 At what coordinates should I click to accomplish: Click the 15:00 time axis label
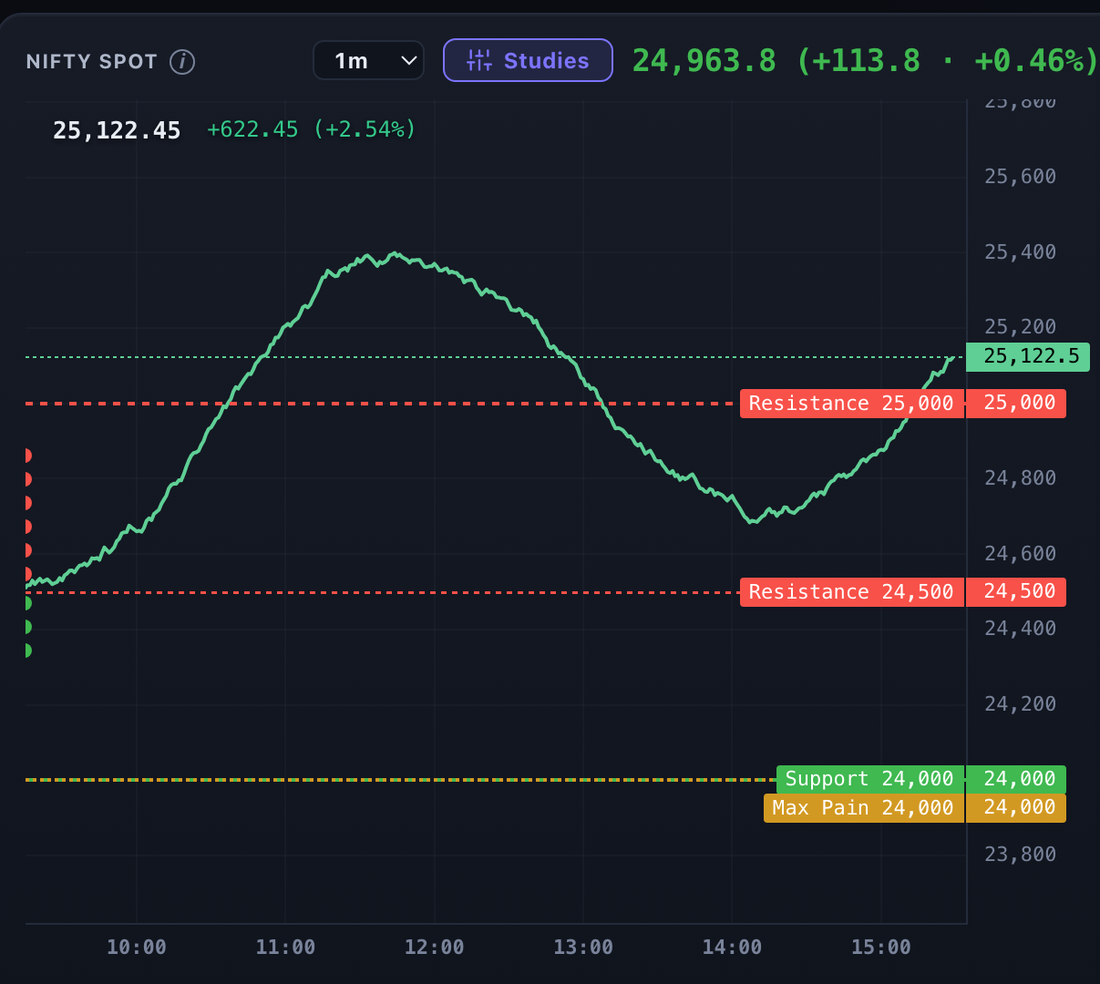tap(881, 948)
